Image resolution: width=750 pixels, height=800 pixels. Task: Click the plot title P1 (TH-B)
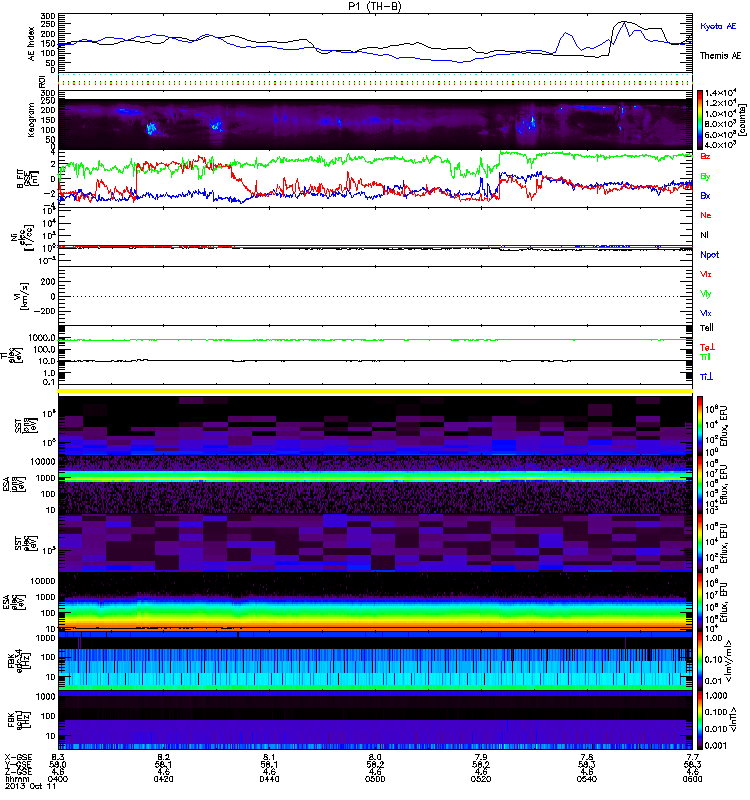(376, 6)
